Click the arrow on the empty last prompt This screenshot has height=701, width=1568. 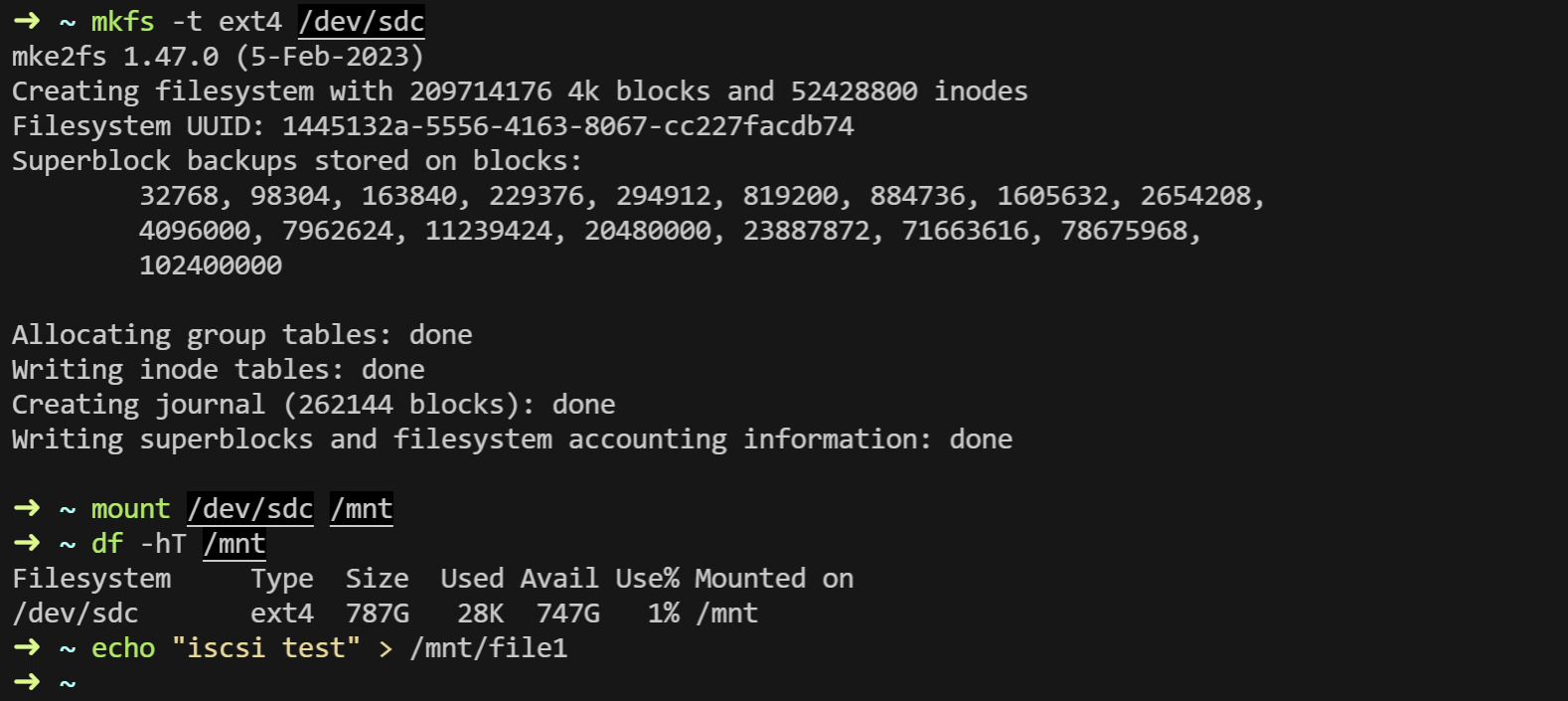(27, 682)
